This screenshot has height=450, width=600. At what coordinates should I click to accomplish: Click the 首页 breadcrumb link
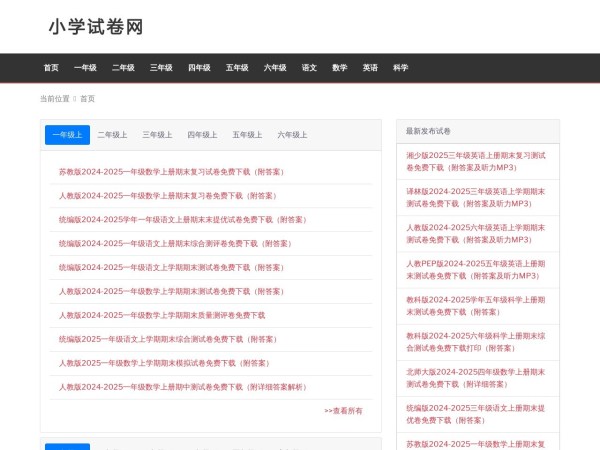(x=88, y=99)
